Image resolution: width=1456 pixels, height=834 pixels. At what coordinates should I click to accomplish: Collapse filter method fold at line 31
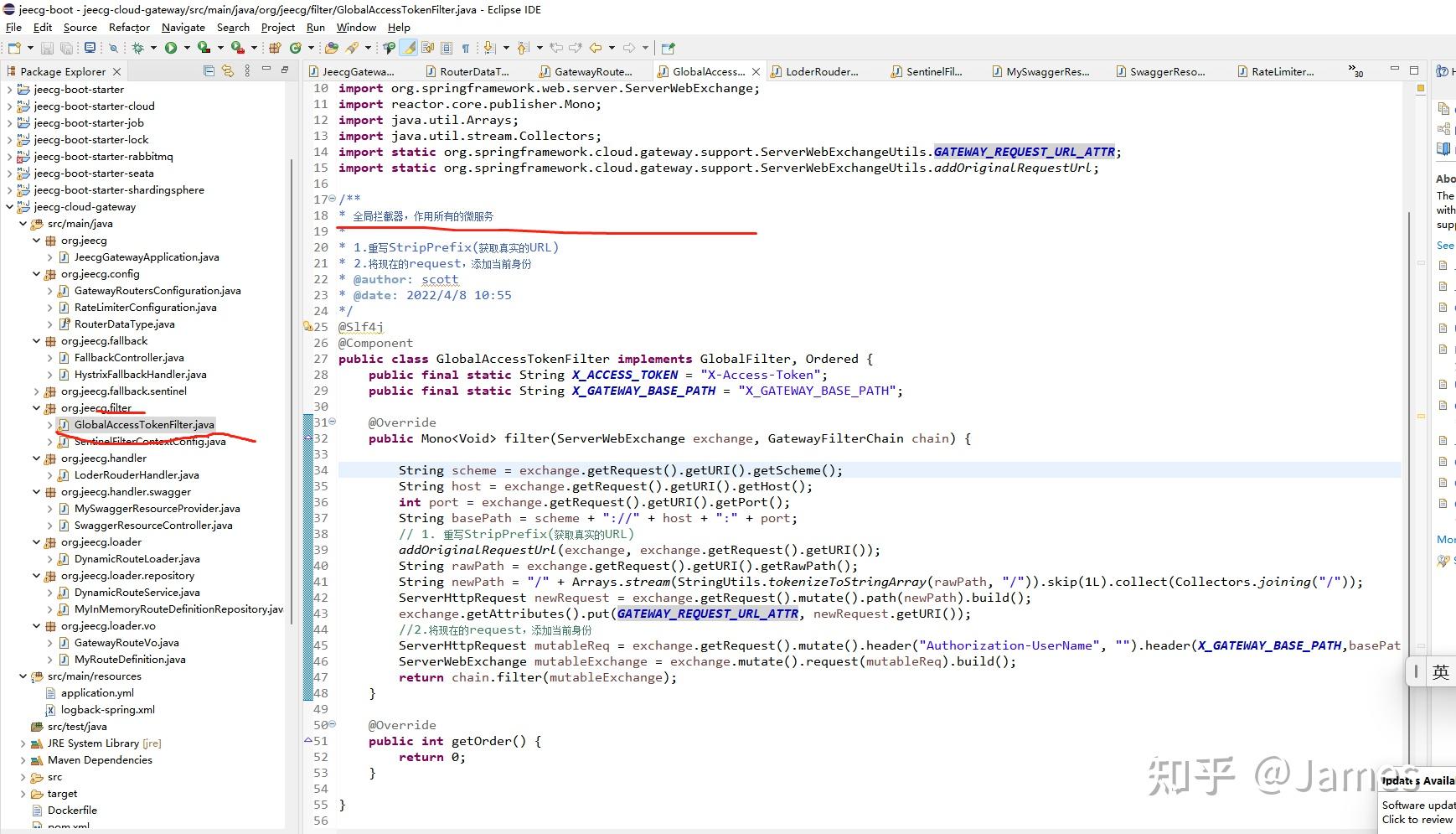333,422
